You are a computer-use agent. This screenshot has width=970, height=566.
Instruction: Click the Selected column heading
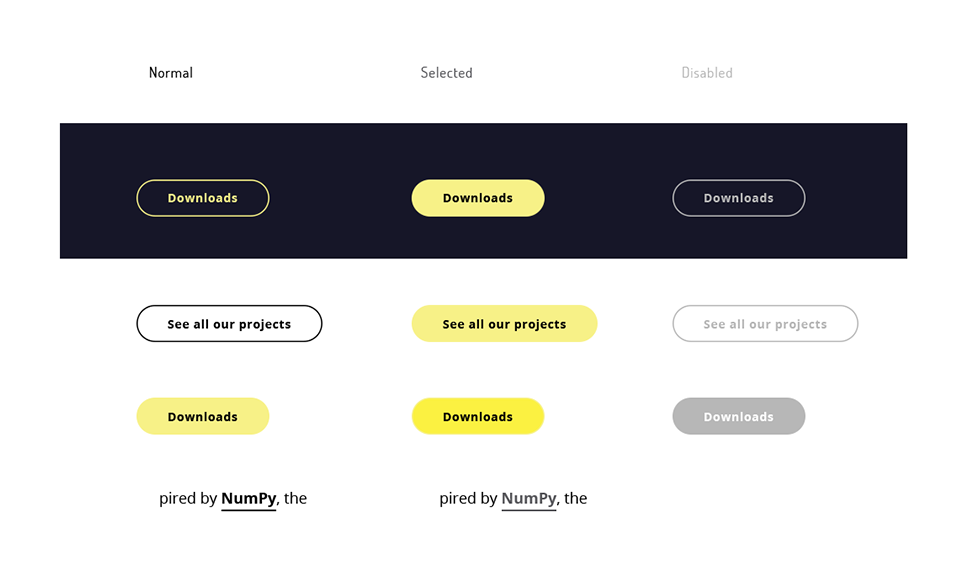click(x=446, y=73)
